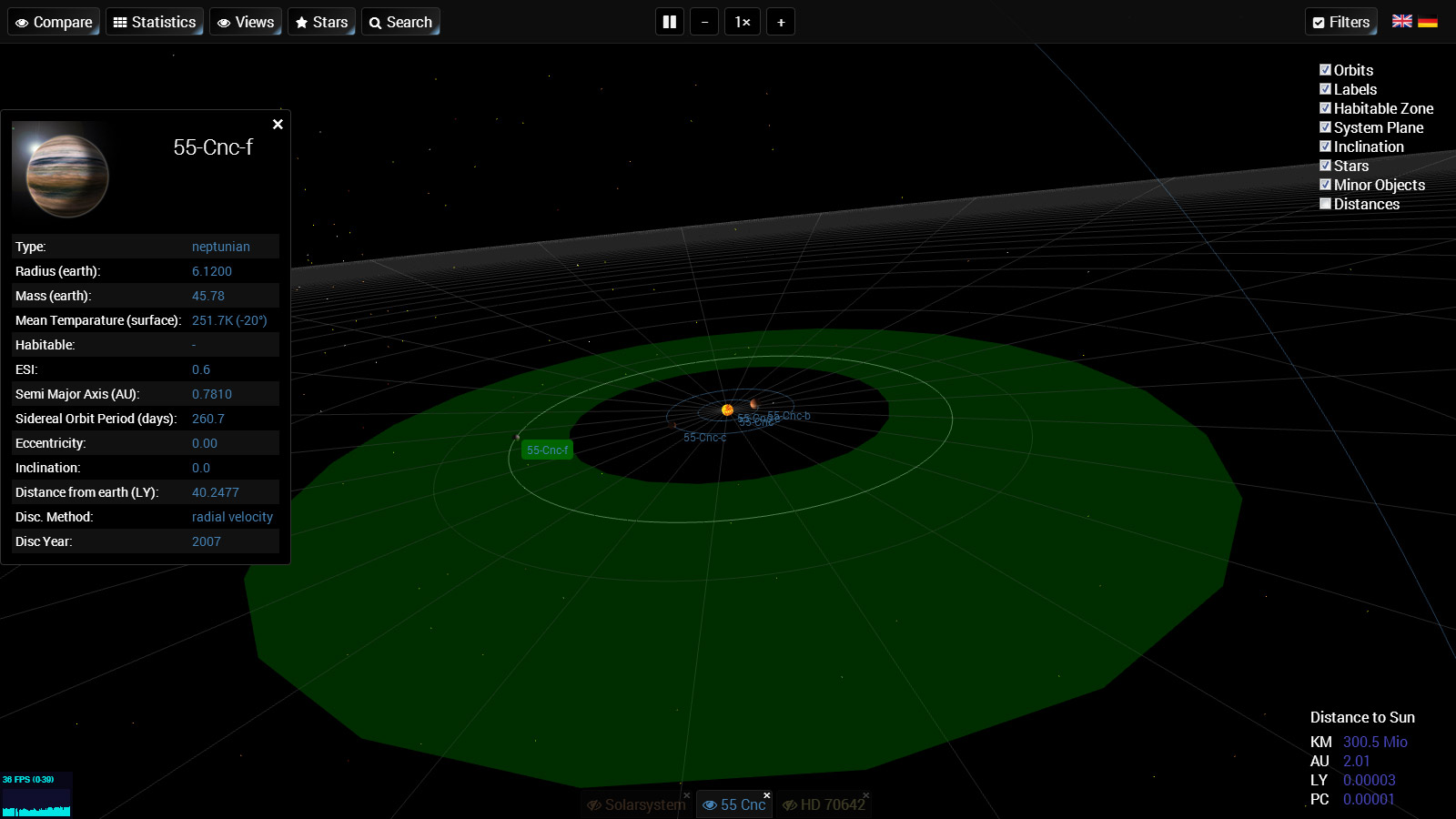The image size is (1456, 819).
Task: Click the 55-Cnc-f panel title
Action: click(x=213, y=147)
